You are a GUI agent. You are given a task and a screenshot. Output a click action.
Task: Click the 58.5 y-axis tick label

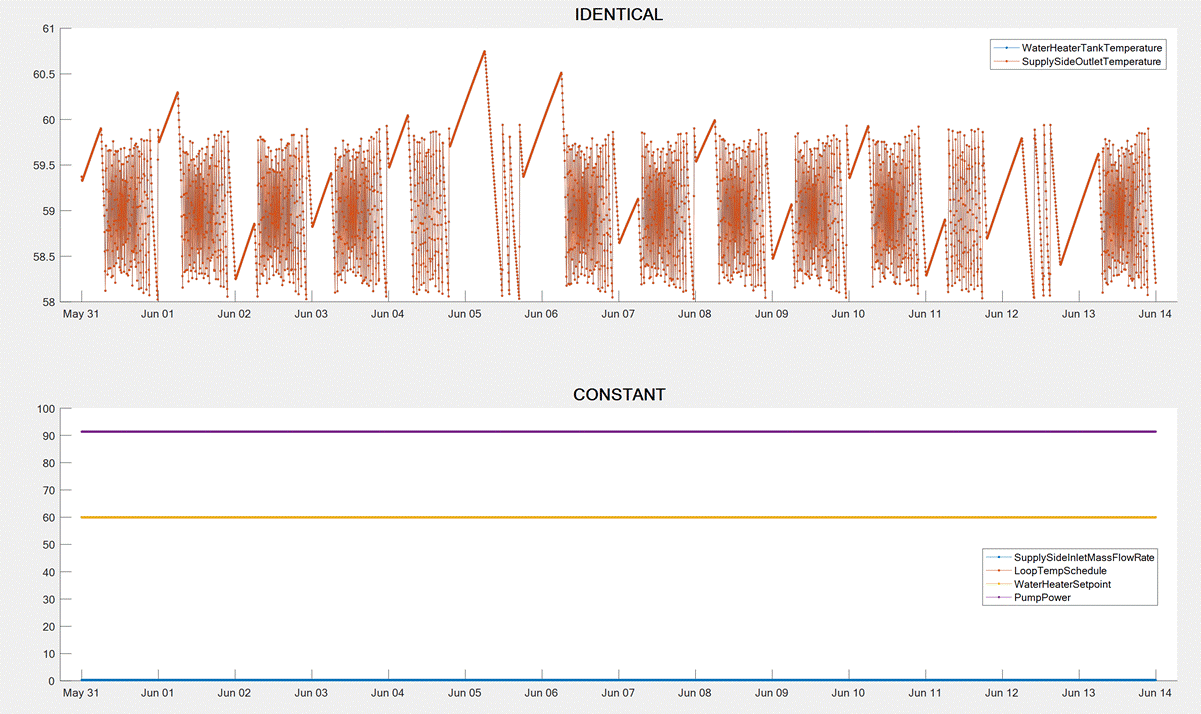pyautogui.click(x=45, y=256)
